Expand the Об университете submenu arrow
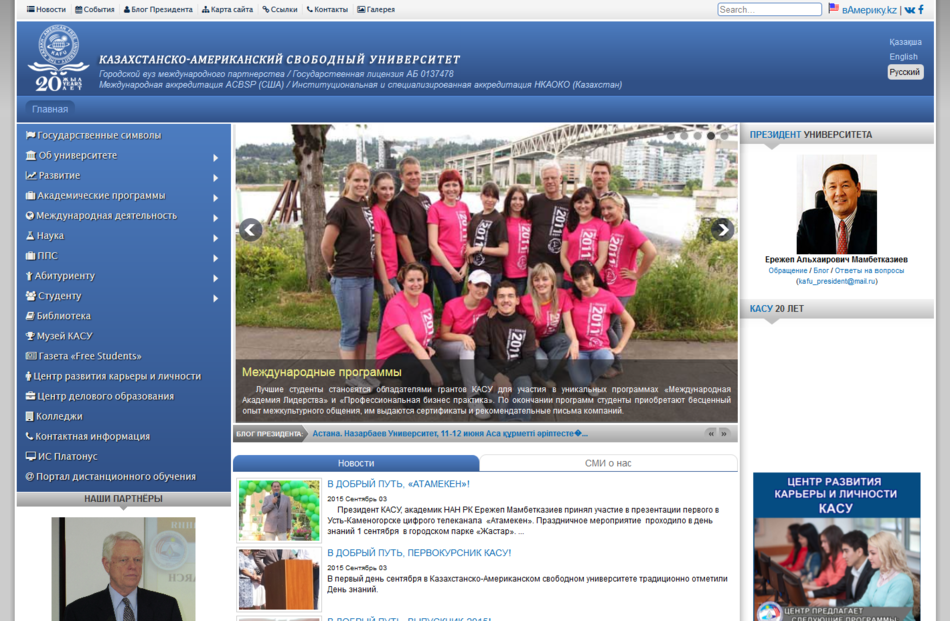Viewport: 950px width, 621px height. click(216, 158)
